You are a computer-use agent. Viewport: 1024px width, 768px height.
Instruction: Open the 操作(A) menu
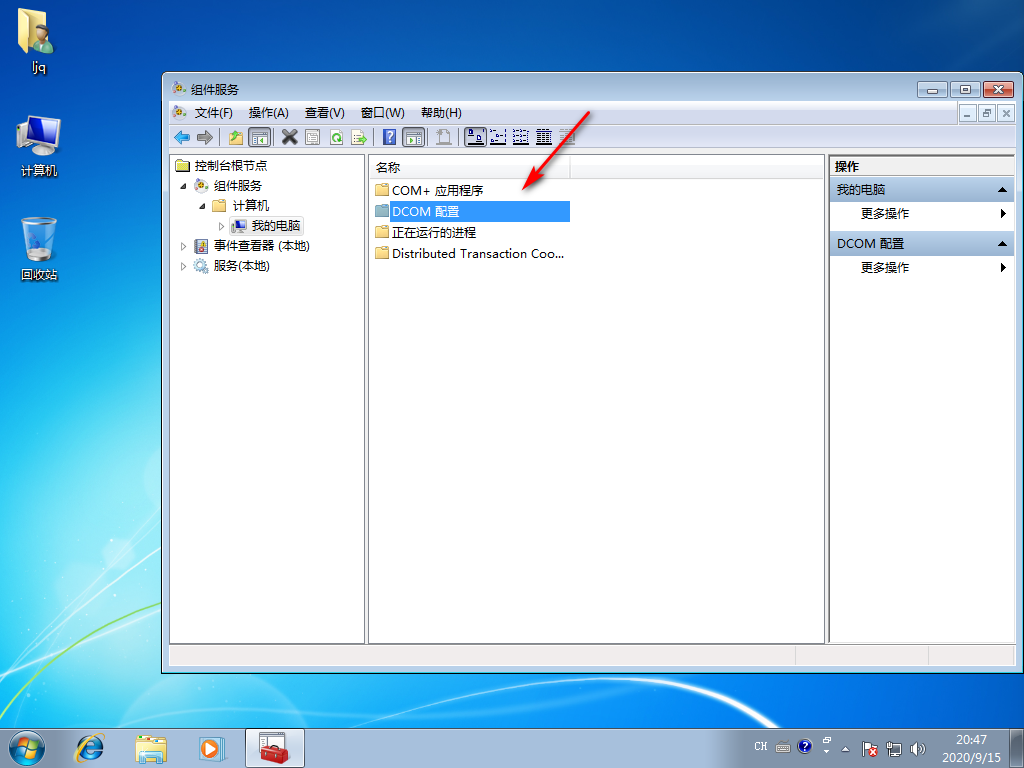point(268,113)
